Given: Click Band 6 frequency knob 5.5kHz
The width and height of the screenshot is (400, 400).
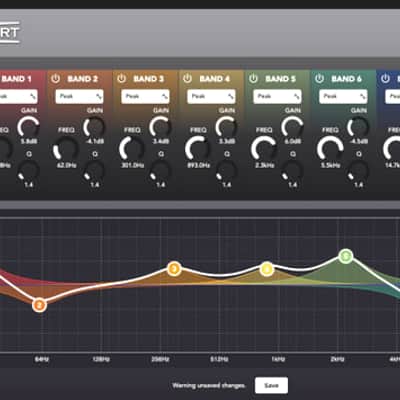Looking at the screenshot, I should click(x=330, y=149).
